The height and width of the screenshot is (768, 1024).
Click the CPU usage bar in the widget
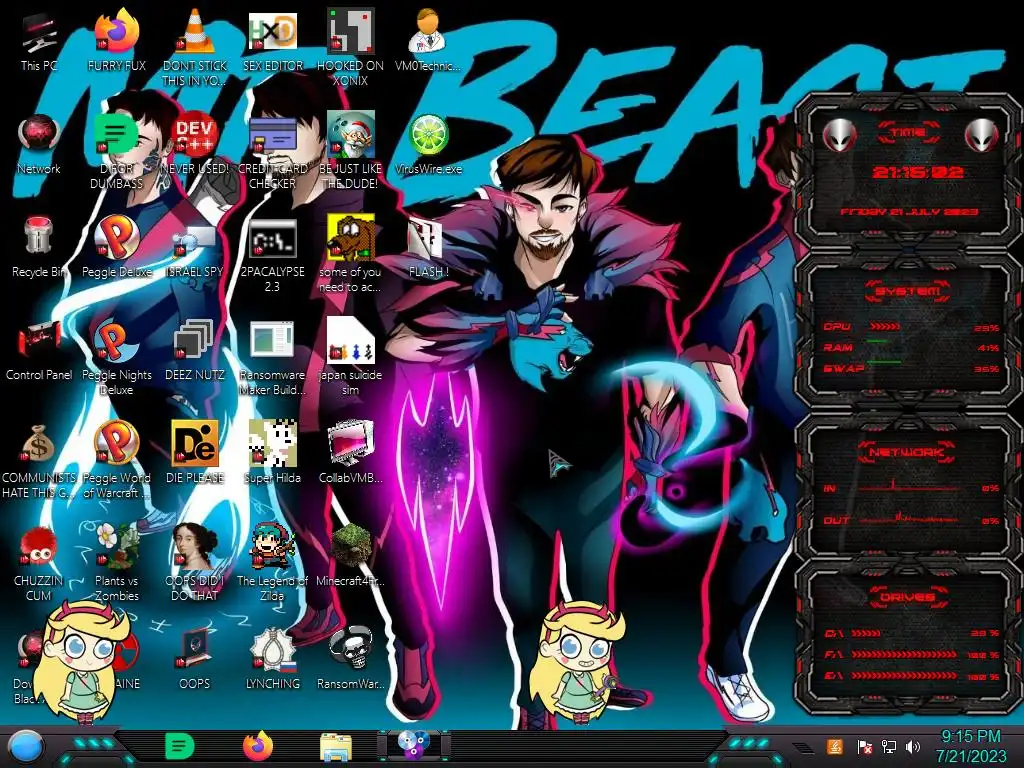click(x=886, y=327)
